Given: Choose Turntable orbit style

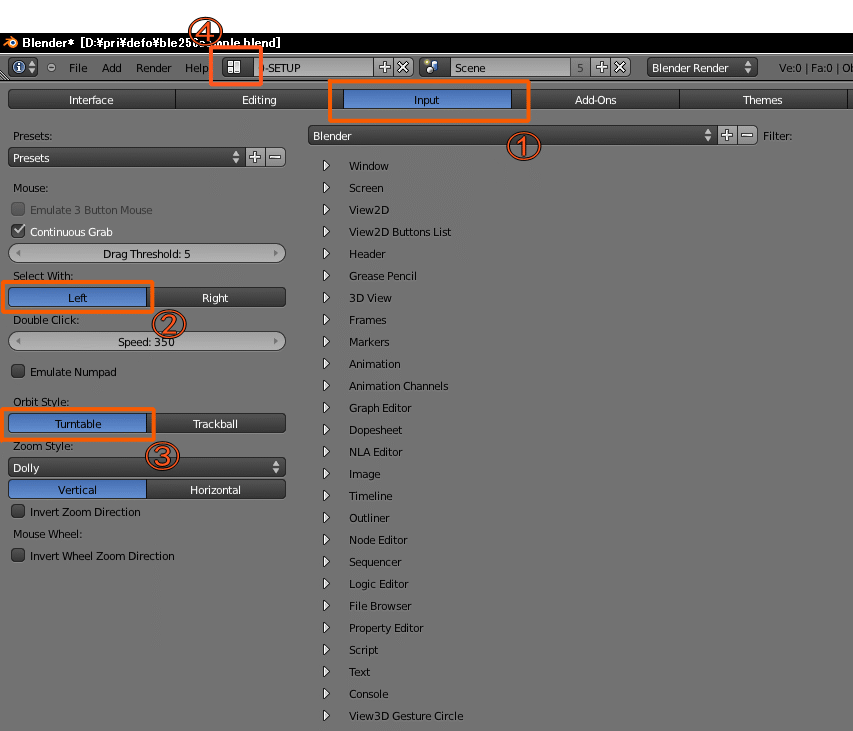Looking at the screenshot, I should point(77,424).
